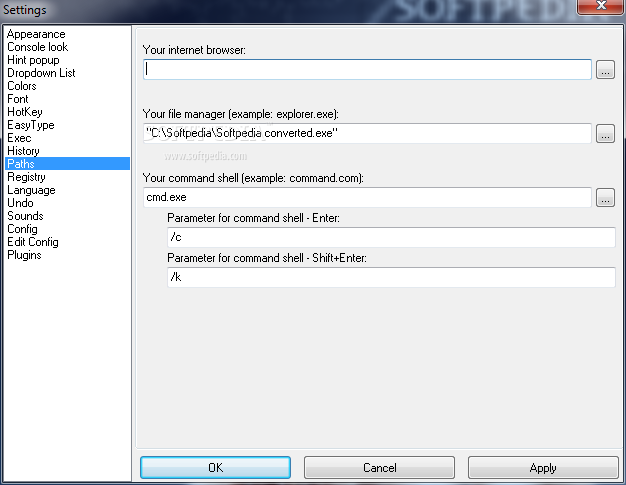Edit the Shift+Enter parameter field containing /k
The image size is (626, 485).
[x=391, y=277]
